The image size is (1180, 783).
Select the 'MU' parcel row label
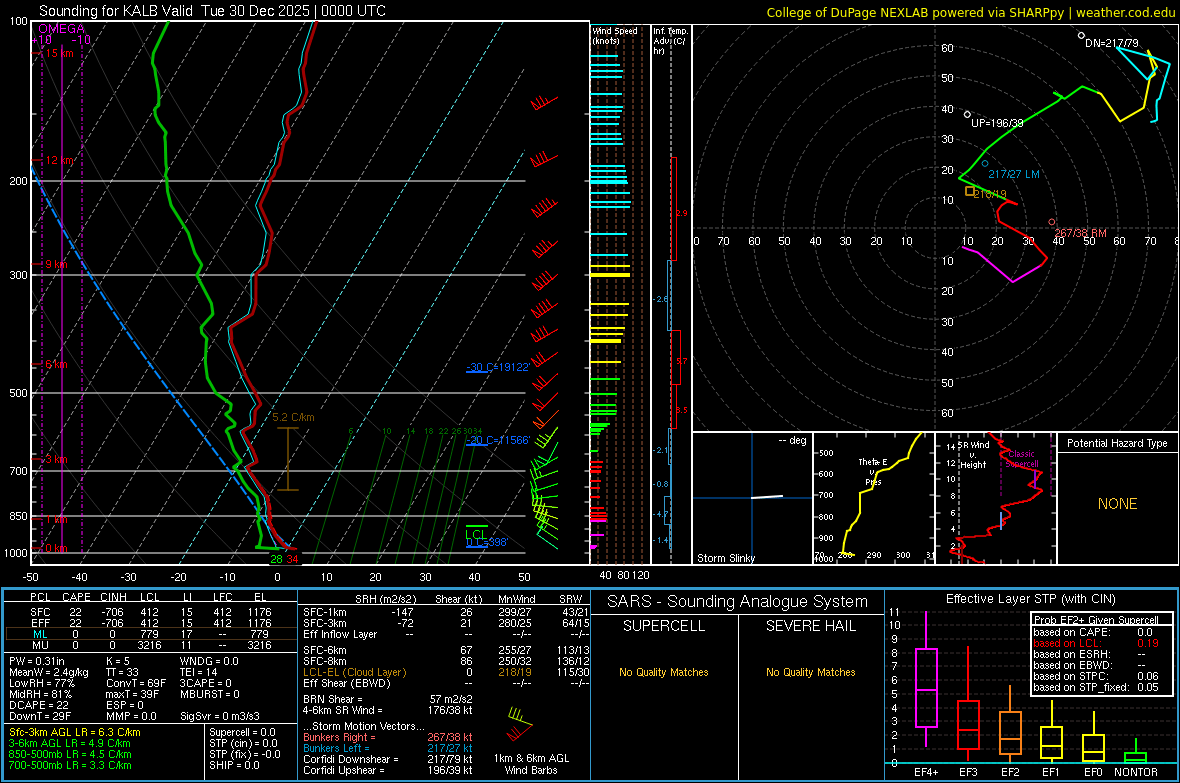click(x=40, y=645)
